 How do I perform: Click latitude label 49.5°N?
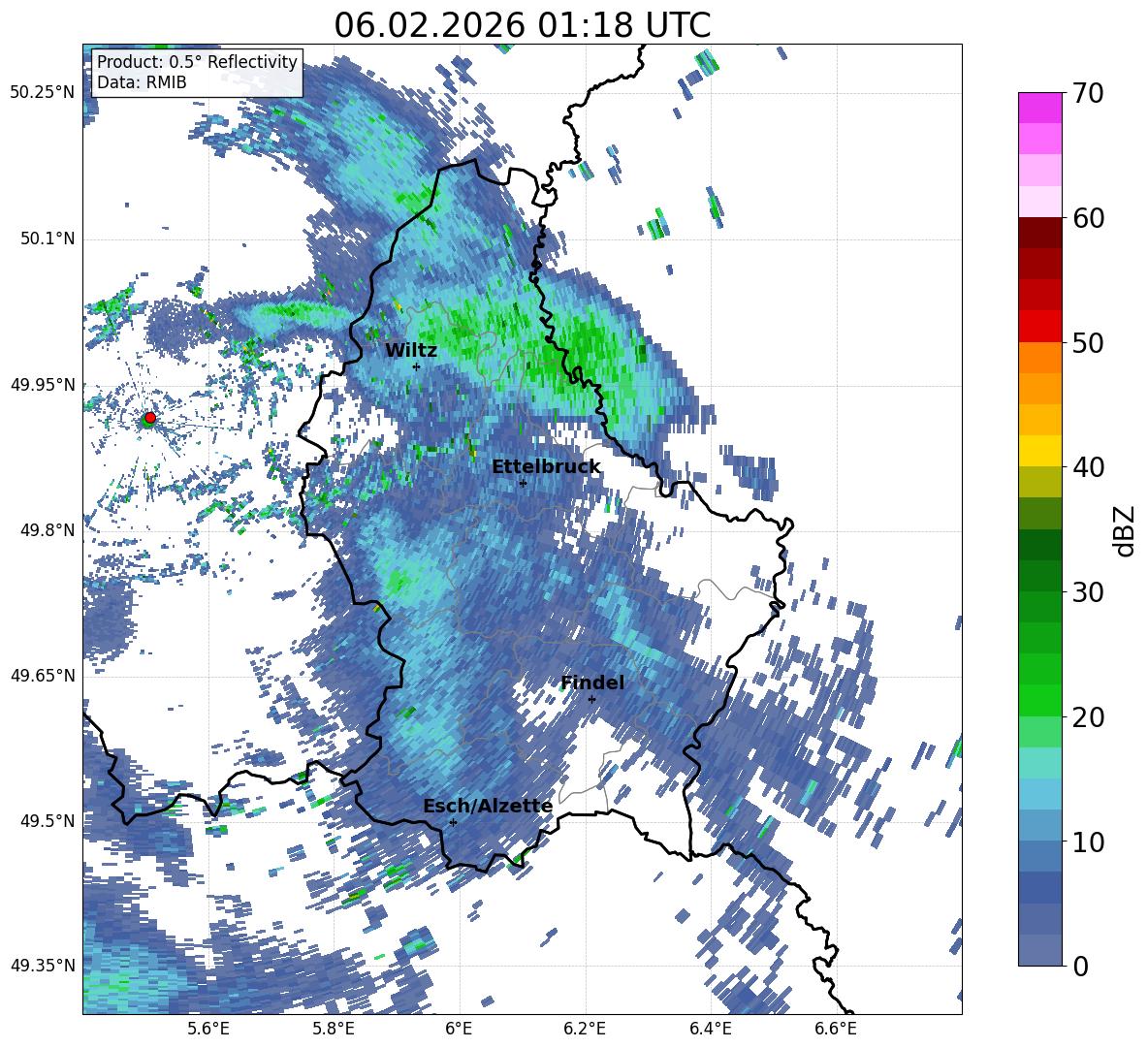tap(47, 820)
